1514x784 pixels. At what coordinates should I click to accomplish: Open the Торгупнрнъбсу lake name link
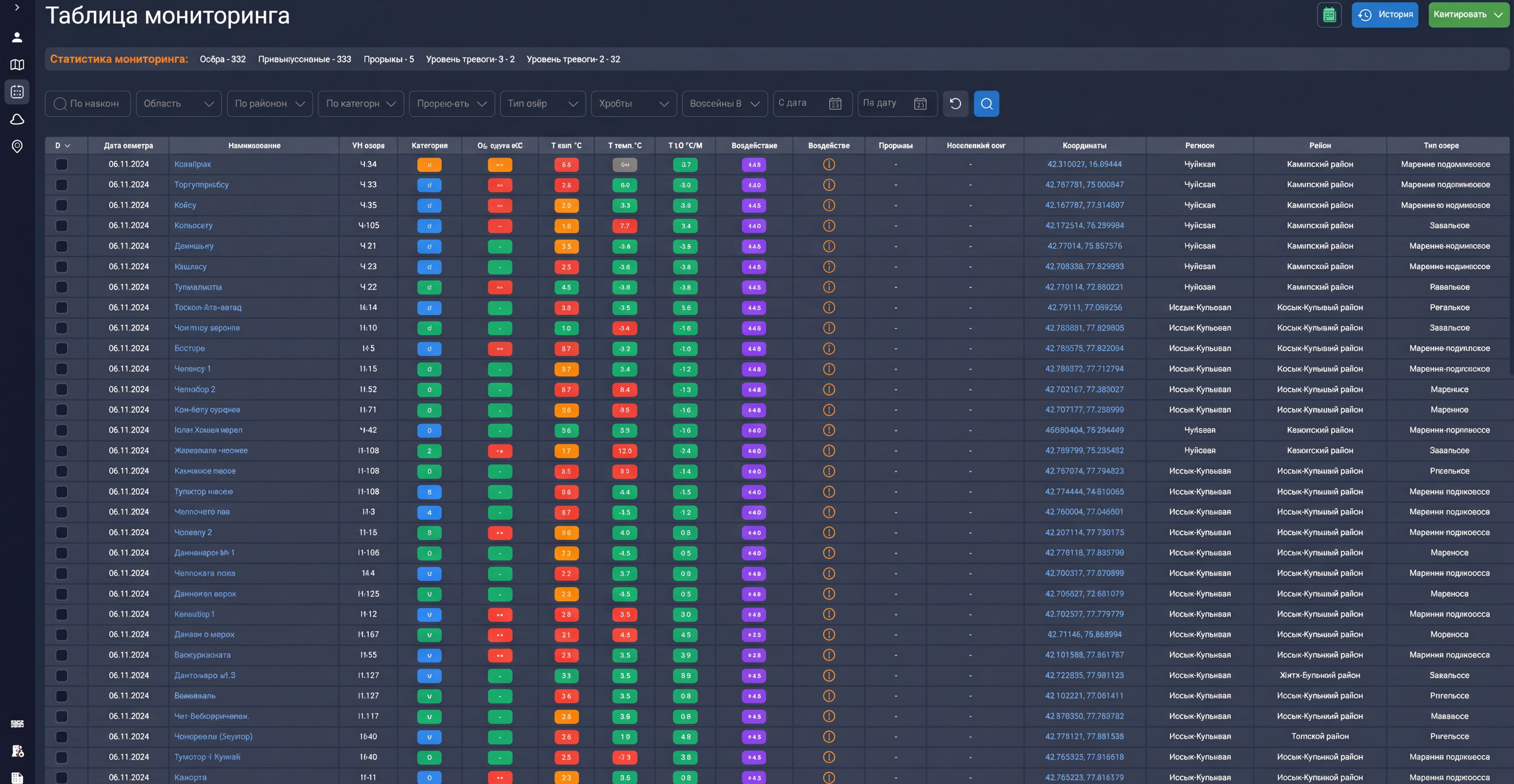201,185
